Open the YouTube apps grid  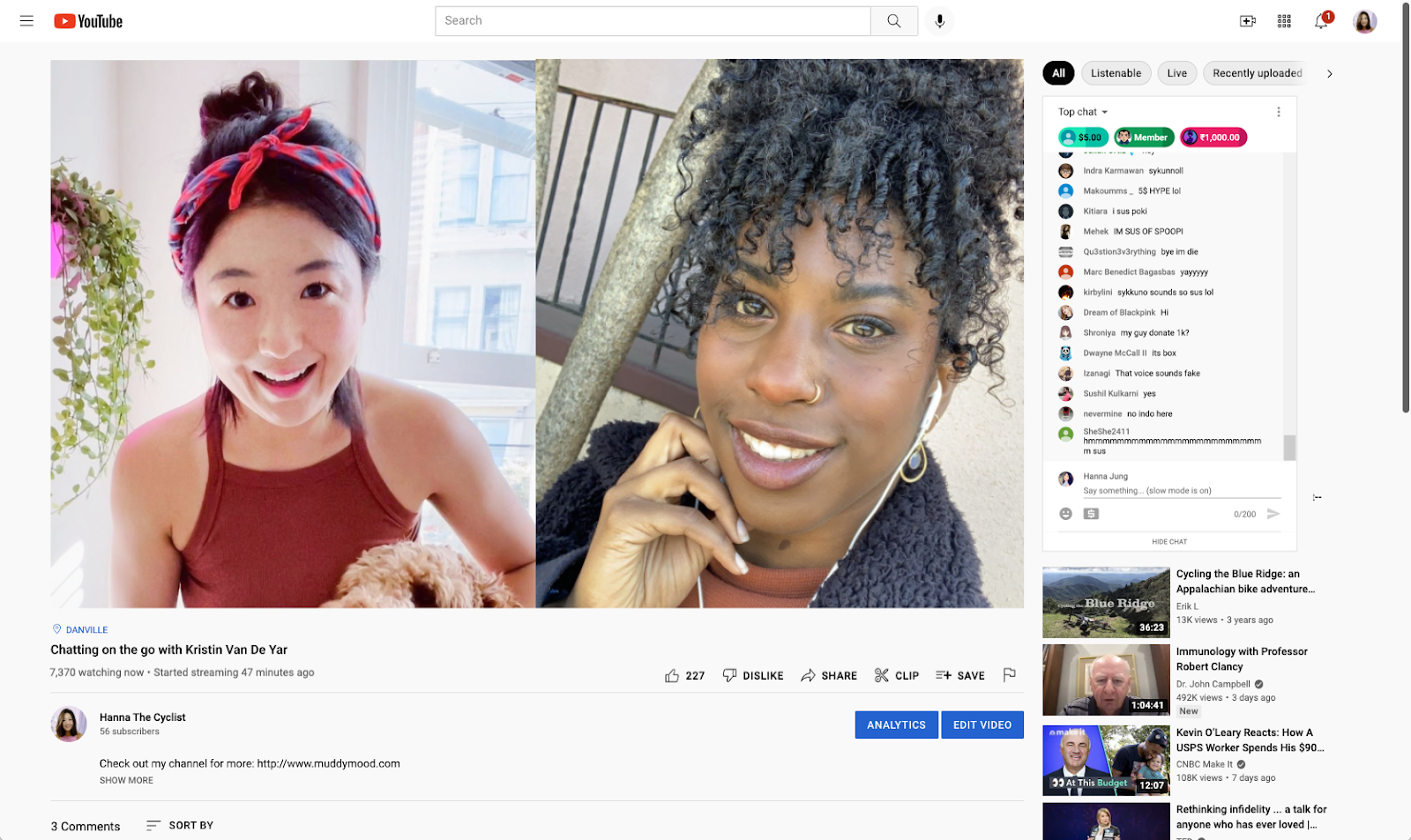click(x=1284, y=21)
